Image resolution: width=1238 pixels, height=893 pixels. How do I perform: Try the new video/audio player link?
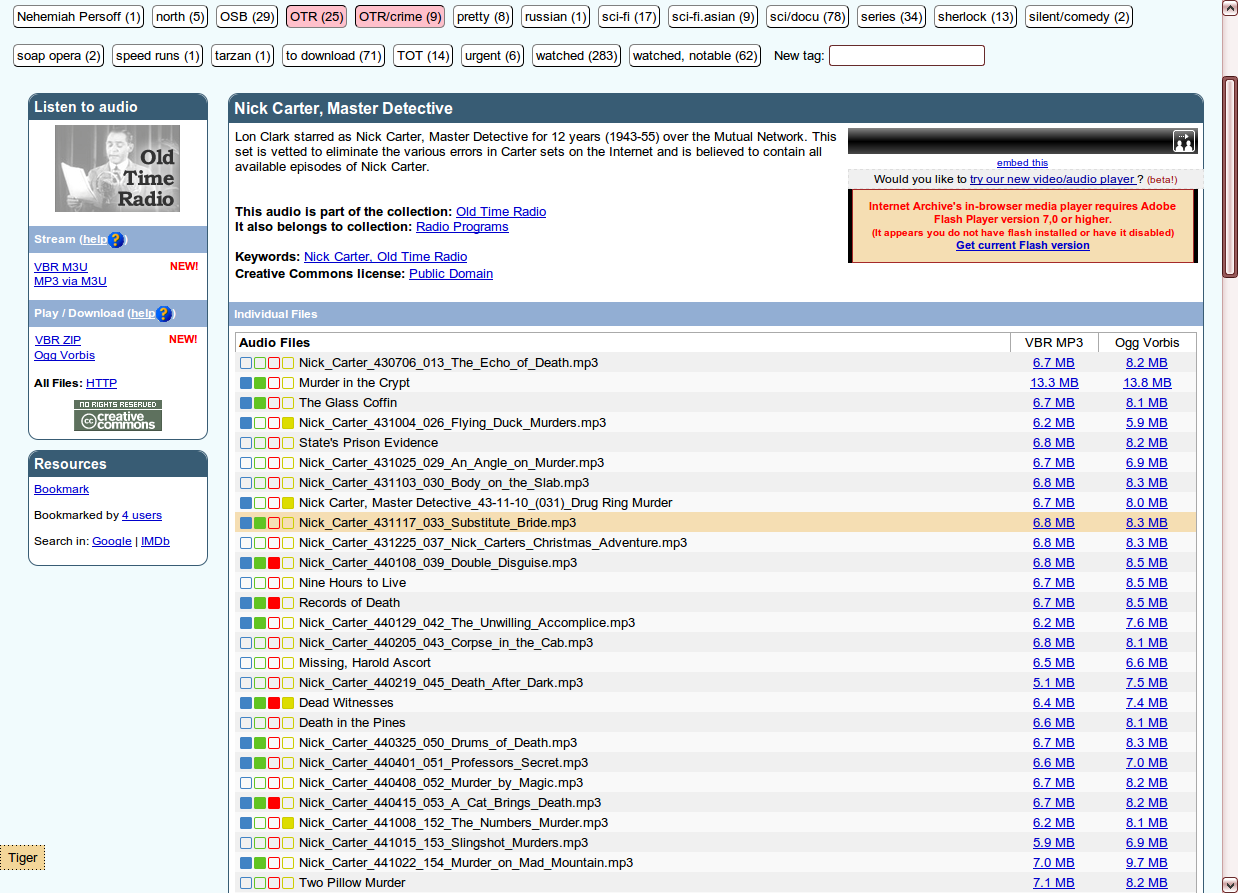(1053, 179)
